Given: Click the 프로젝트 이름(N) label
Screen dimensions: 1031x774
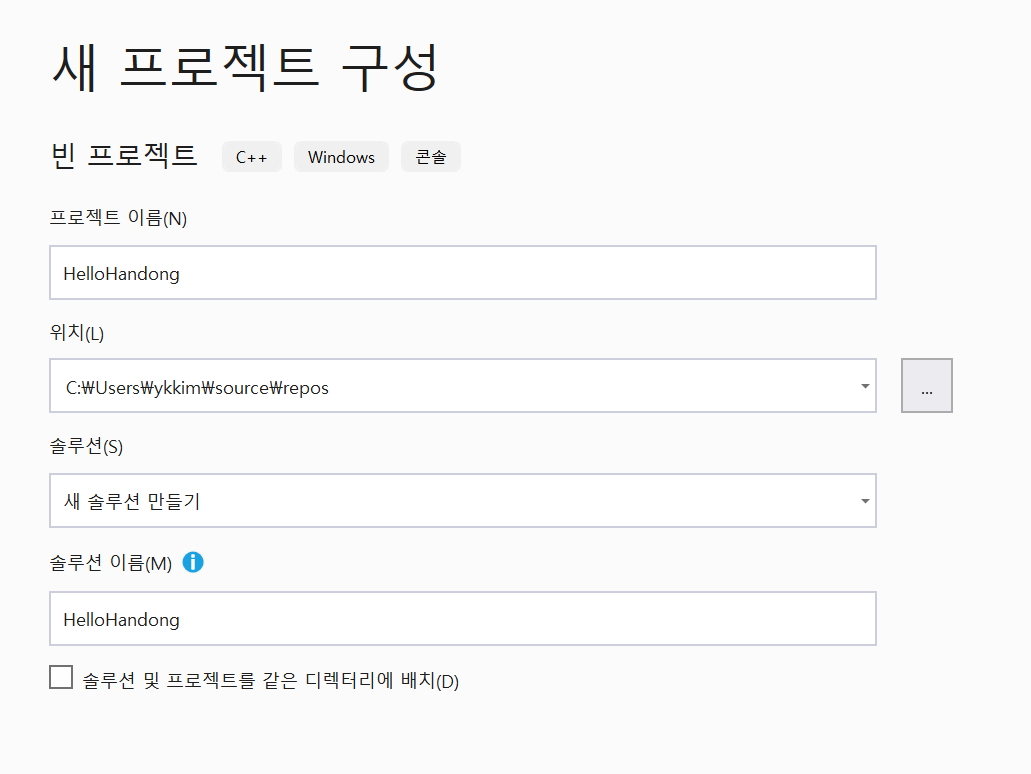Looking at the screenshot, I should [x=118, y=218].
